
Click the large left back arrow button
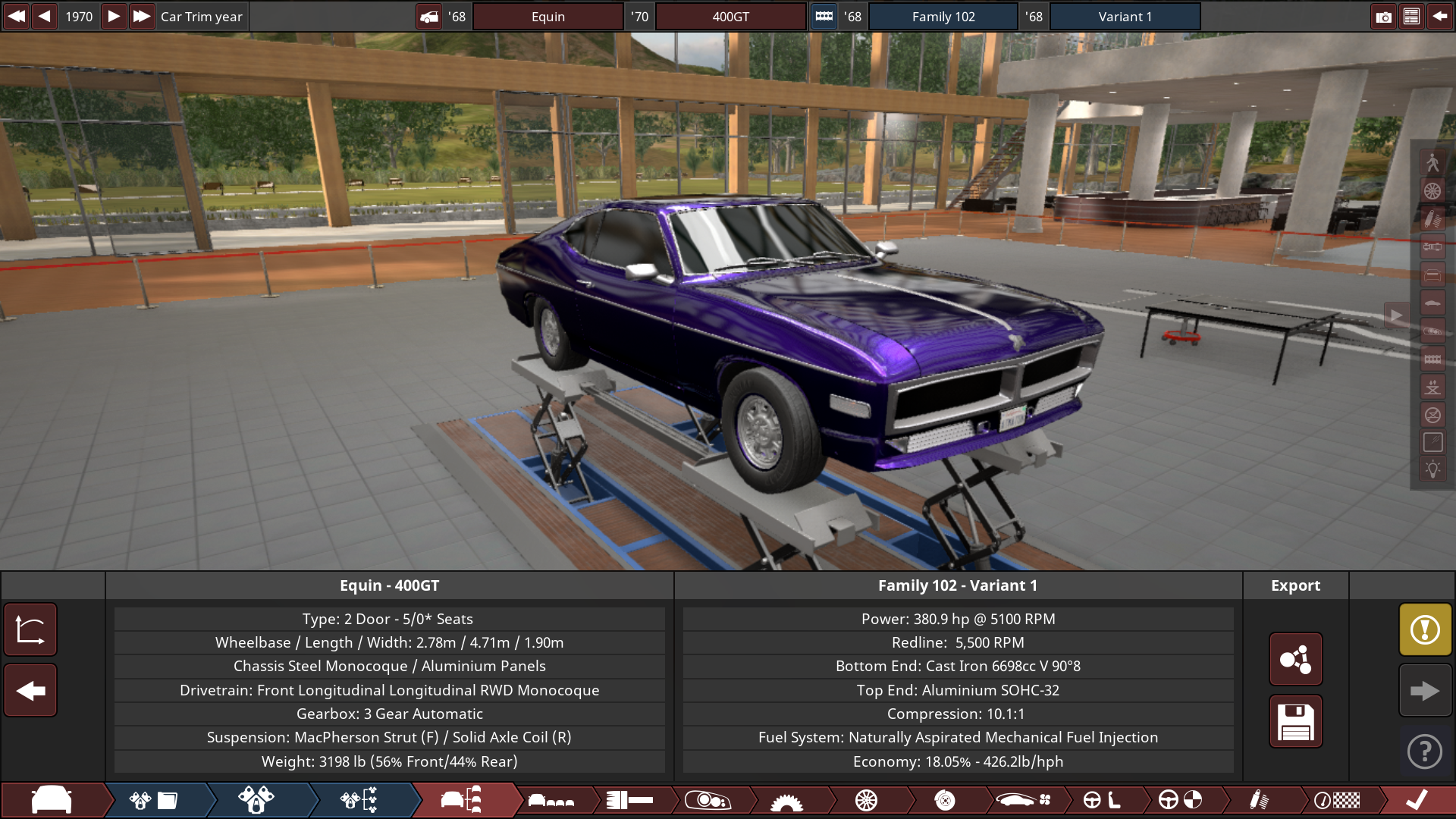click(30, 691)
